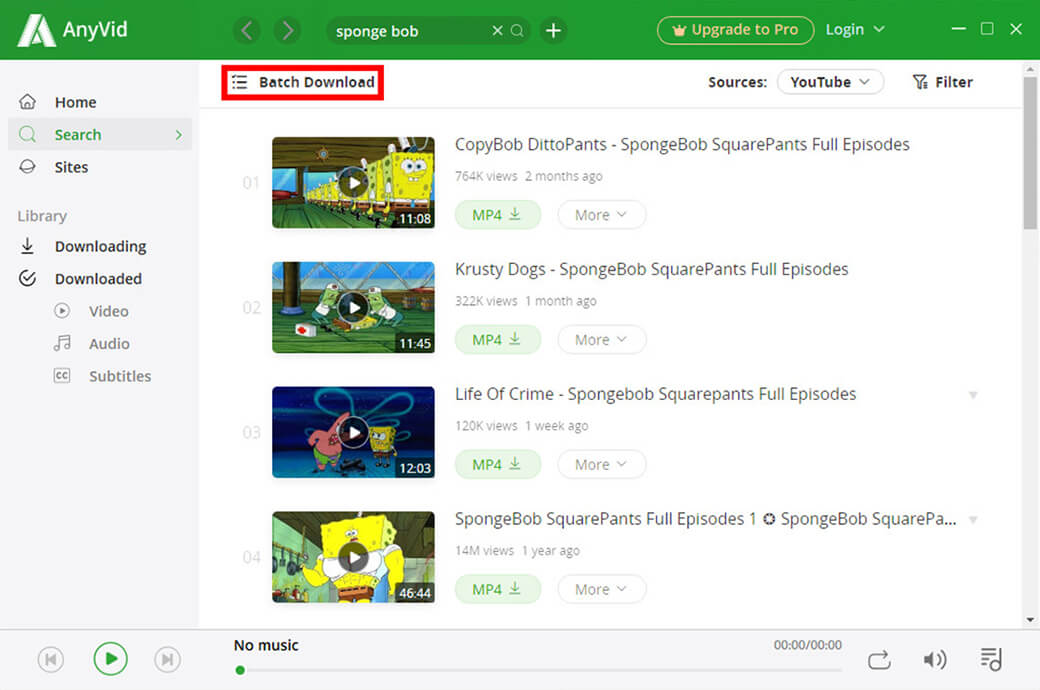The width and height of the screenshot is (1040, 690).
Task: Expand the Search chevron arrow
Action: click(178, 135)
